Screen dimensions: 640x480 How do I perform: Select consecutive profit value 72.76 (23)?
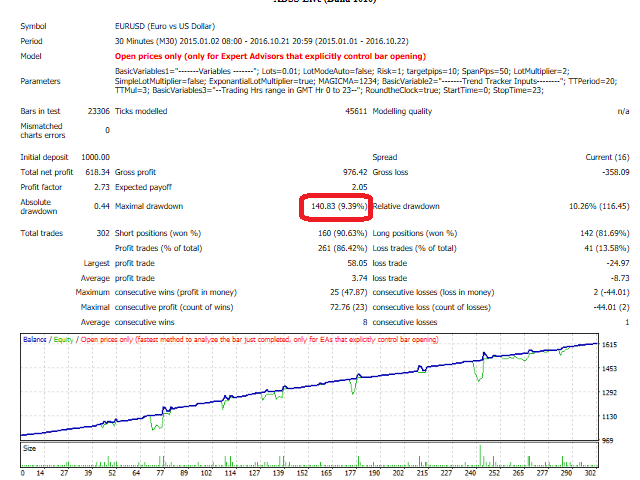pos(349,307)
